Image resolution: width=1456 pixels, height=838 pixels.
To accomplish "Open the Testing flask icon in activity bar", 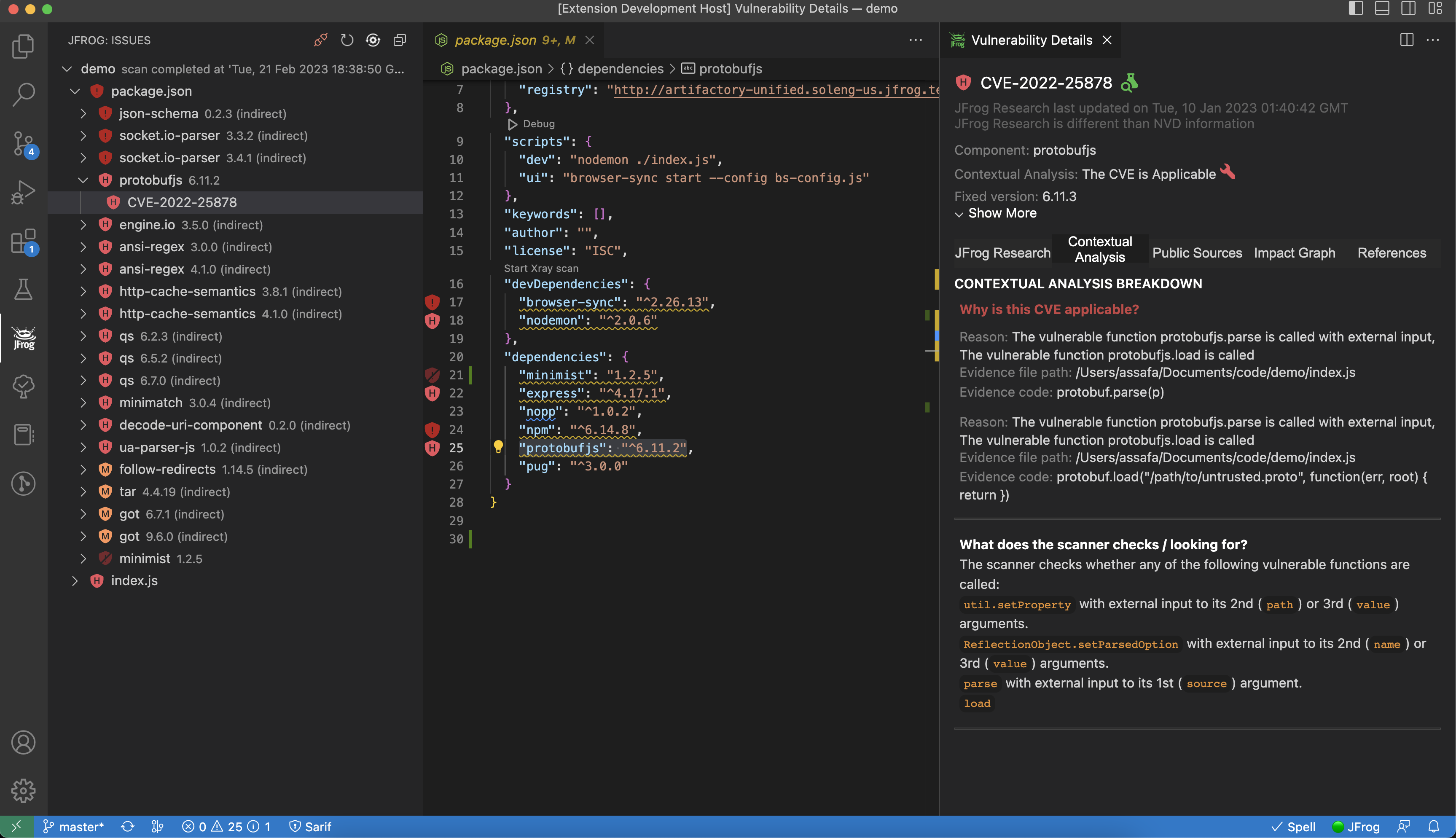I will [24, 290].
